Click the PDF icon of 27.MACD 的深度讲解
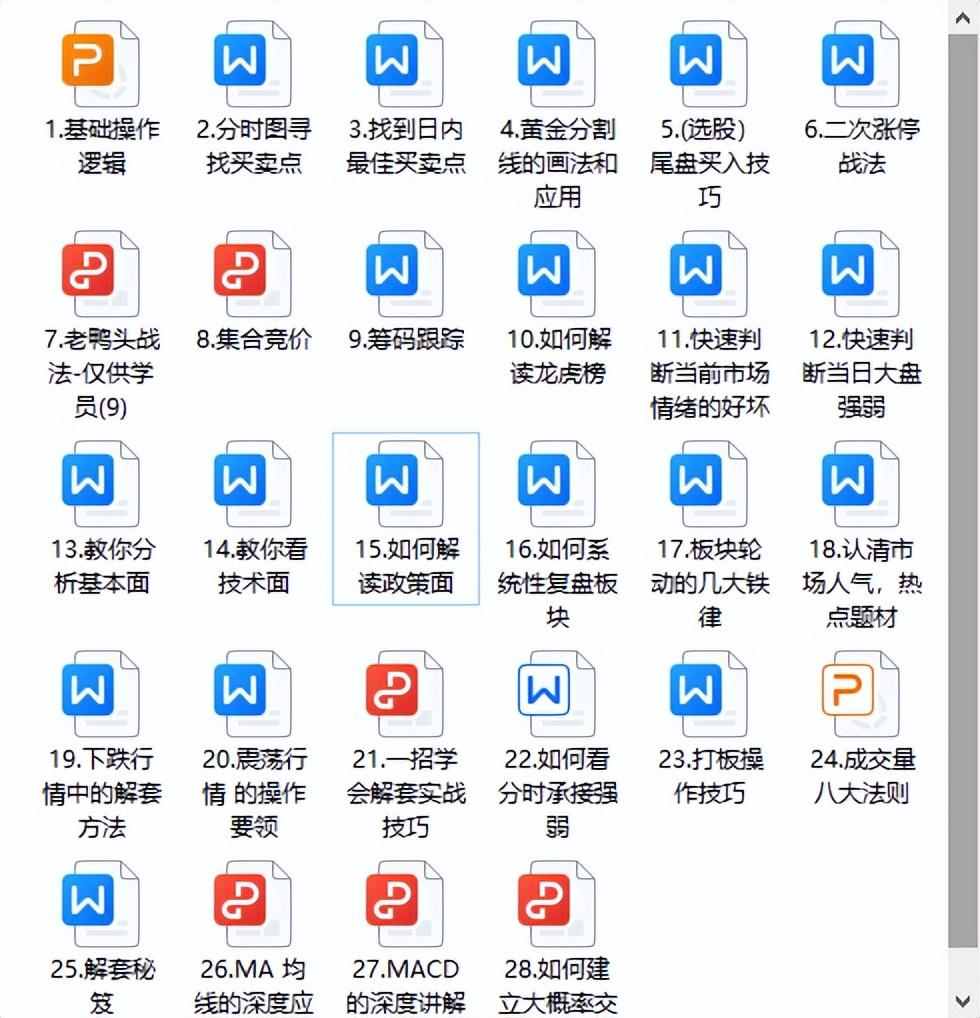The image size is (980, 1018). [405, 904]
